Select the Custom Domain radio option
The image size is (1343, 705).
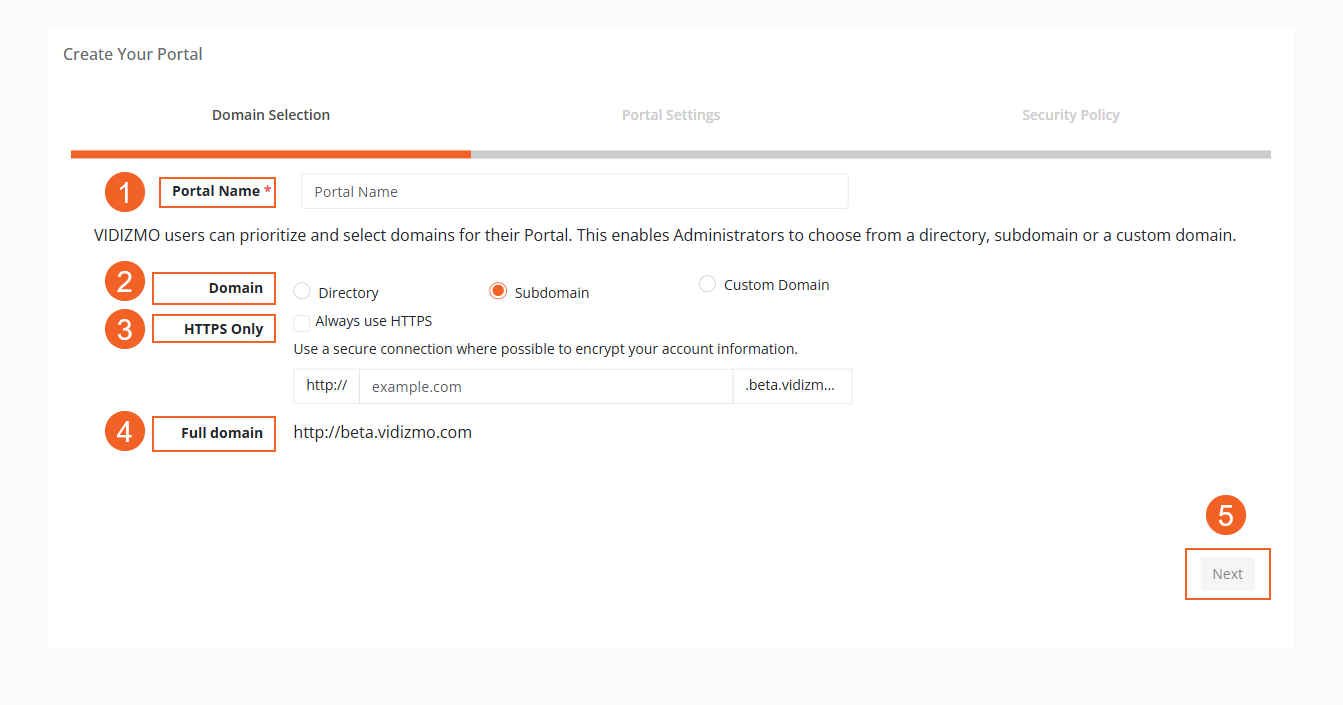click(x=707, y=283)
